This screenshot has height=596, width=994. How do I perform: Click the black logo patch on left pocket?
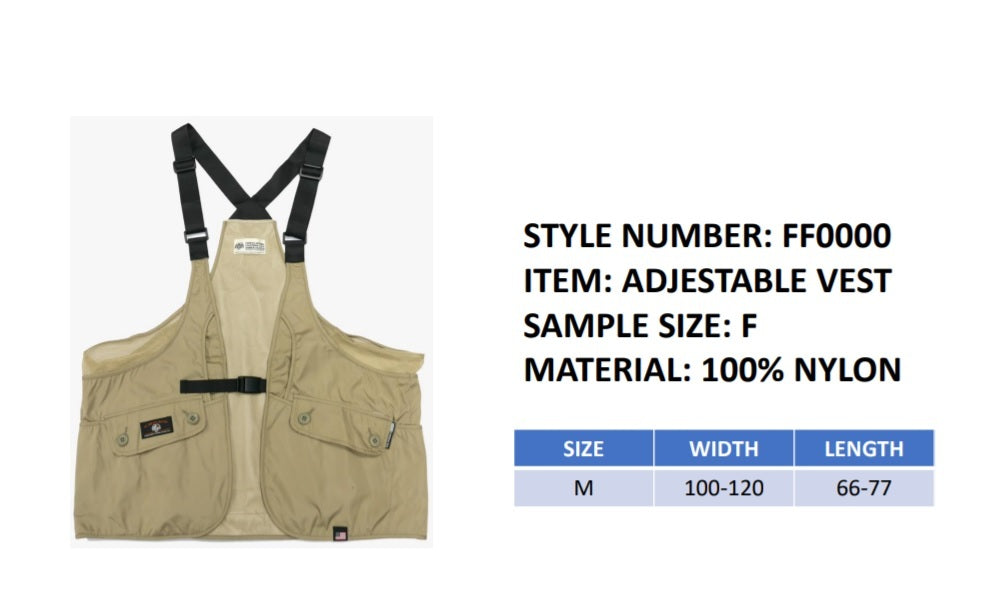tap(157, 428)
